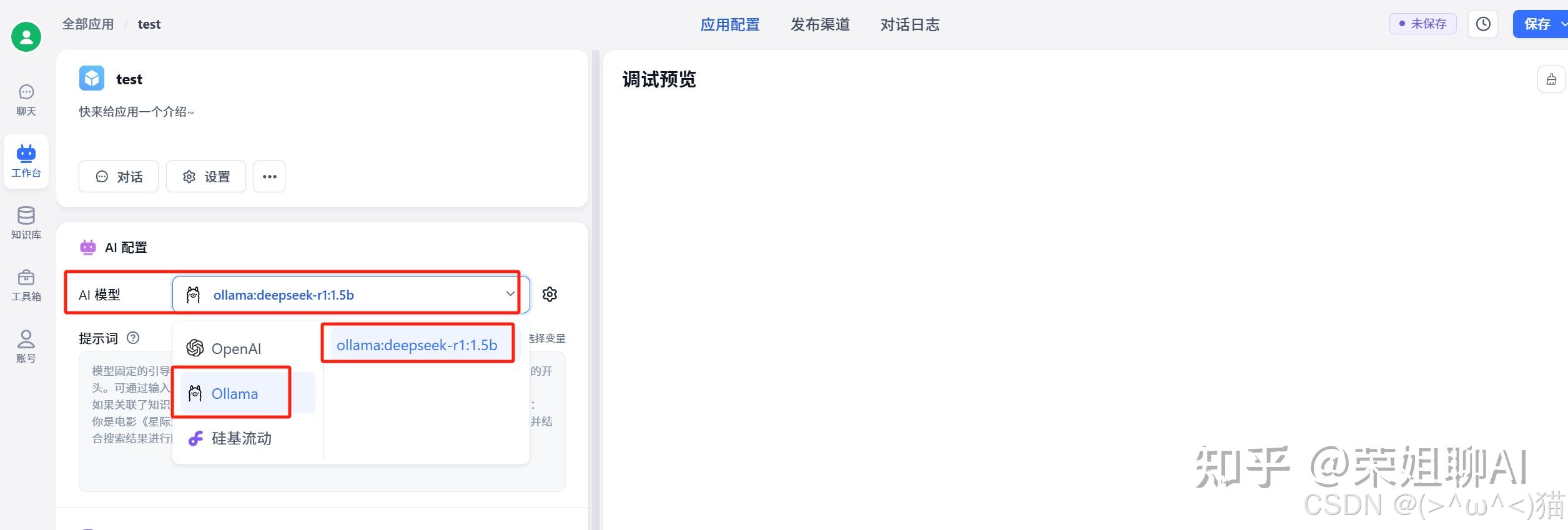Open the 账号 account sidebar icon
Screen dimensions: 1568x530
[x=26, y=346]
